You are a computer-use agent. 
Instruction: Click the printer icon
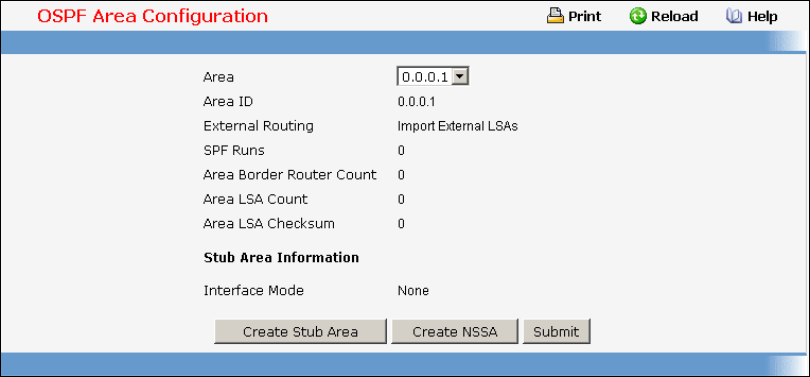(x=555, y=17)
